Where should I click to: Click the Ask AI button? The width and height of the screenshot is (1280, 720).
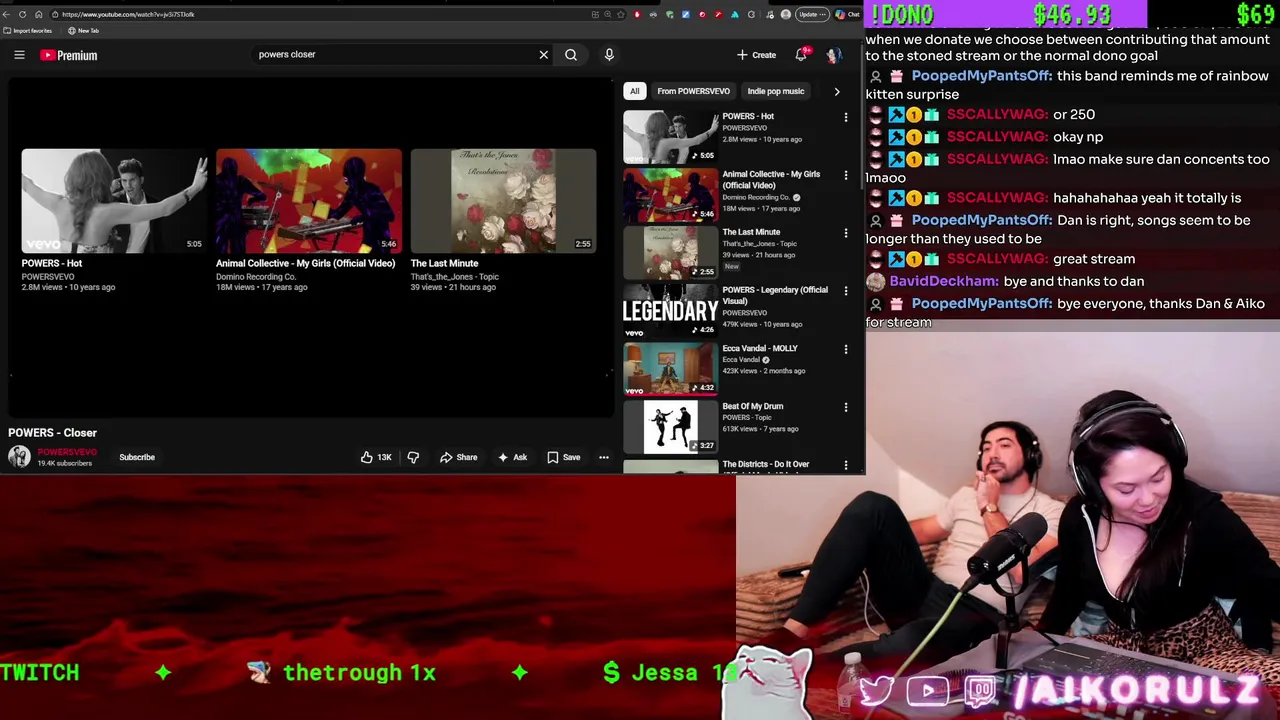coord(512,457)
